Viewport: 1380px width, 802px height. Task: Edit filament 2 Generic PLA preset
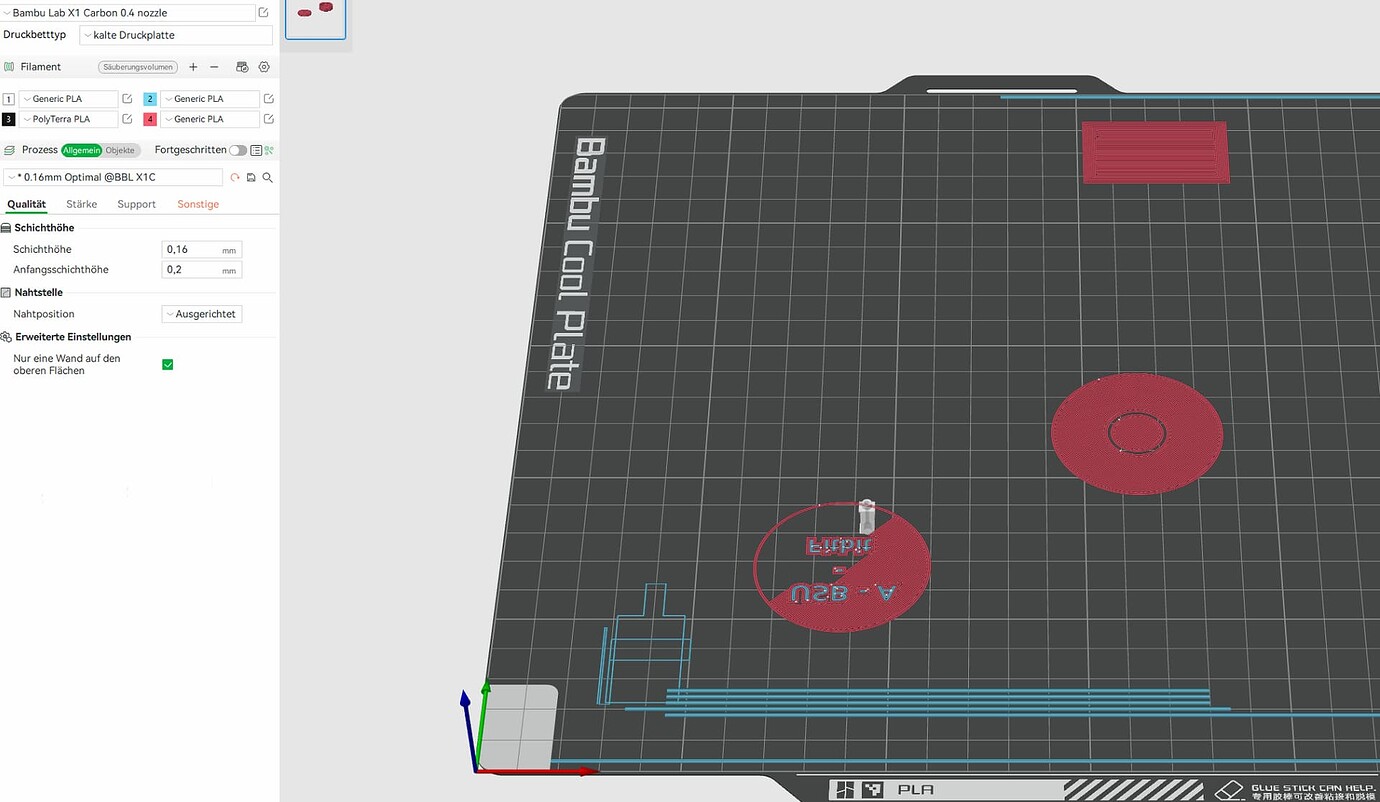tap(268, 99)
